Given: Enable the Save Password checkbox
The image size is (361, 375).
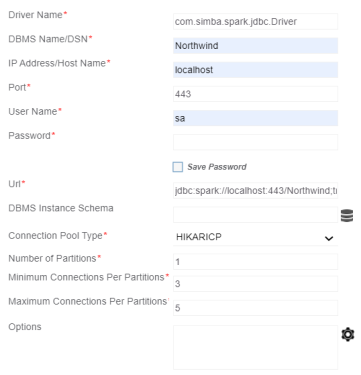Looking at the screenshot, I should point(178,167).
